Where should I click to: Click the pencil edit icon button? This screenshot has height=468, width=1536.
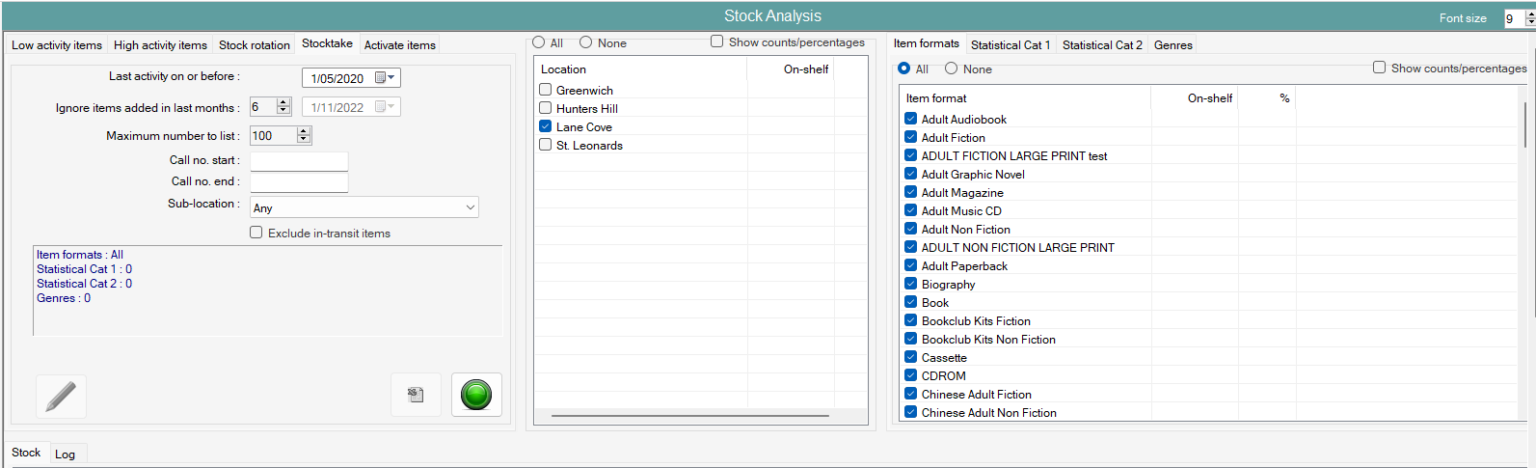pyautogui.click(x=60, y=395)
